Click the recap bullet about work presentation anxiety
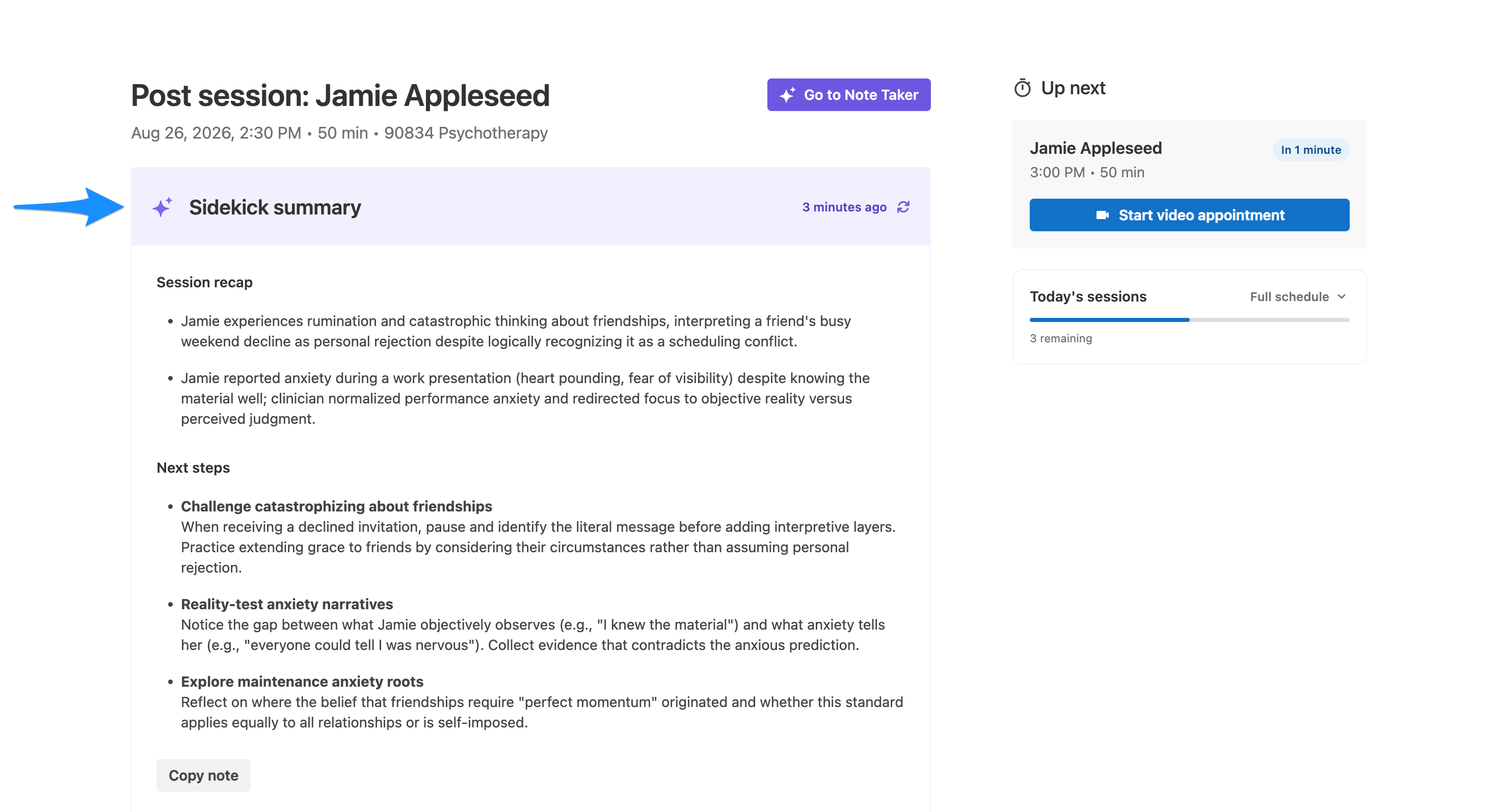Image resolution: width=1498 pixels, height=812 pixels. tap(525, 399)
